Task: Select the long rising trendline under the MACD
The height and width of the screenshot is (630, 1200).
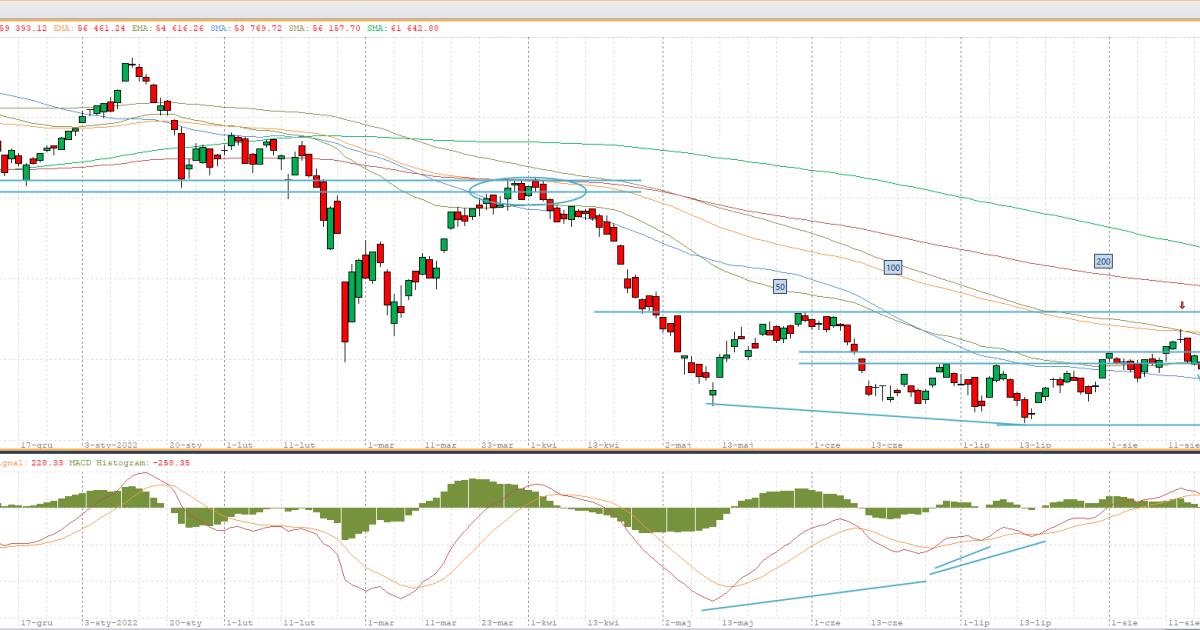Action: click(812, 596)
